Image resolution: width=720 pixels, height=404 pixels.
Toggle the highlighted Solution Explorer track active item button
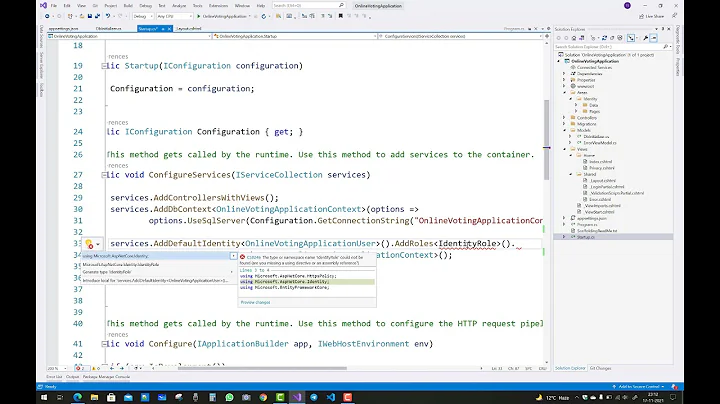(x=631, y=38)
